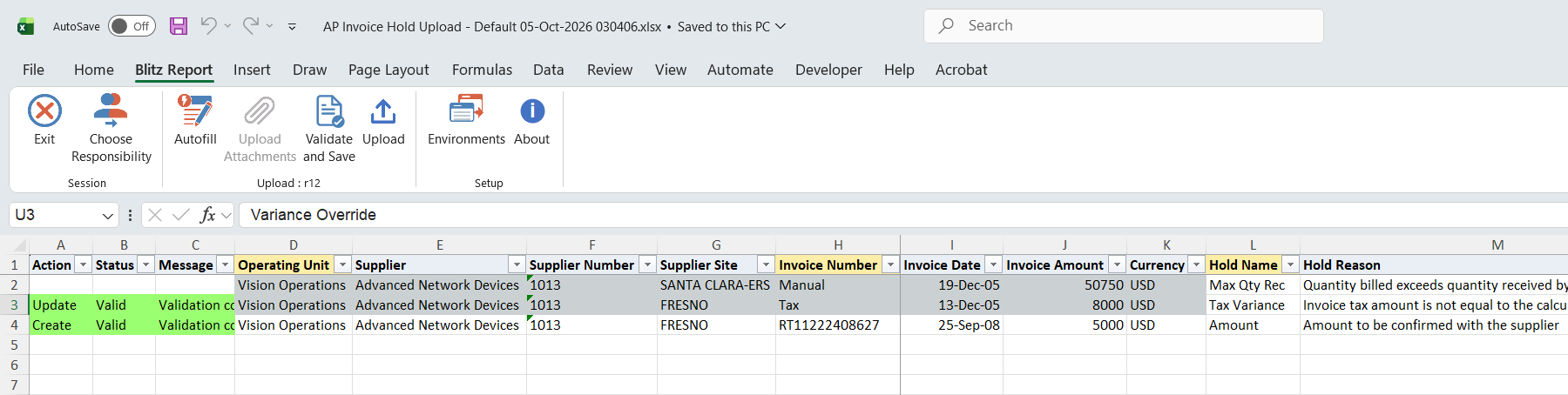Select the Update action cell
This screenshot has height=395, width=1568.
(x=61, y=305)
